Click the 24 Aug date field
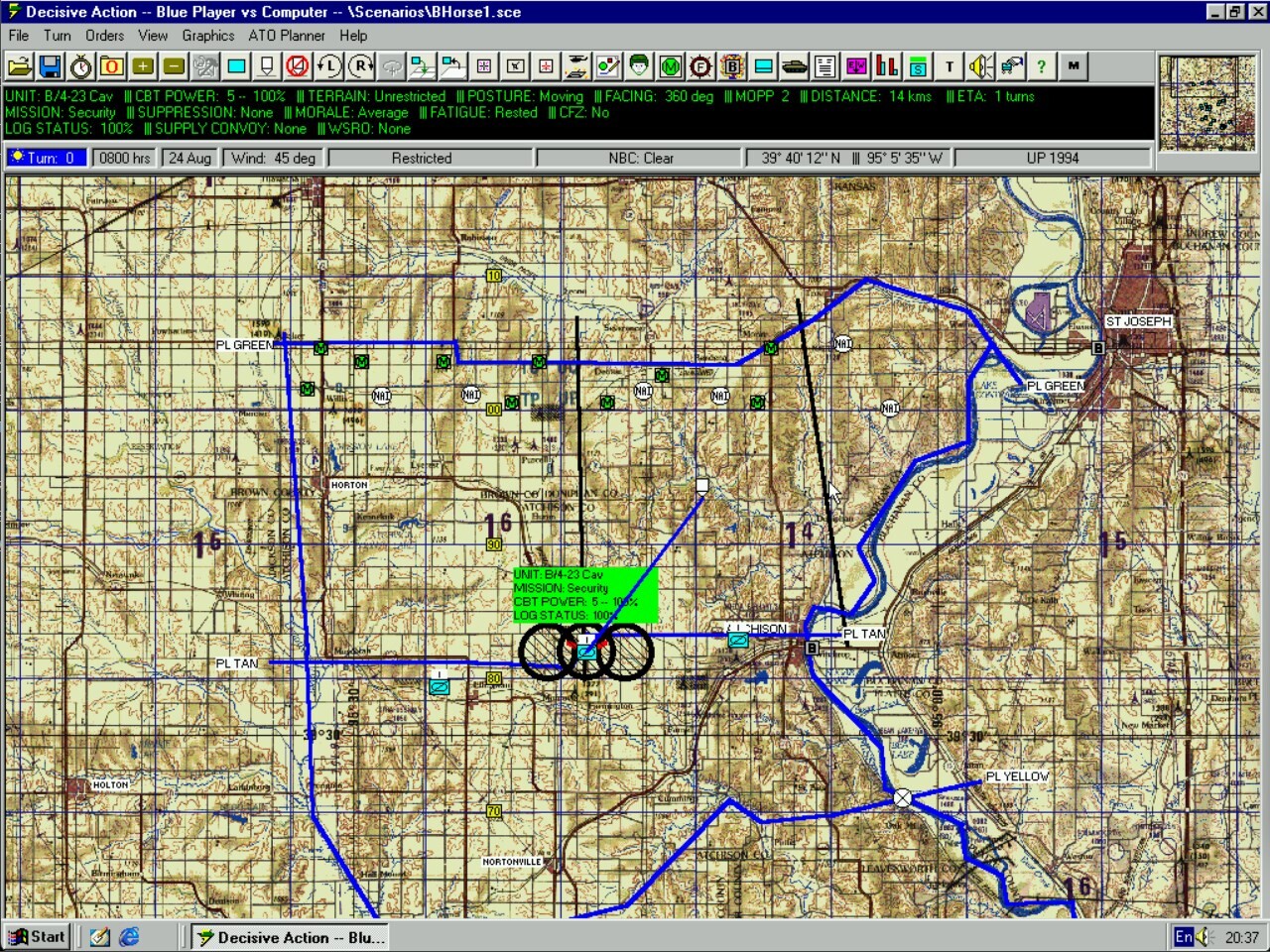1270x952 pixels. (x=190, y=158)
